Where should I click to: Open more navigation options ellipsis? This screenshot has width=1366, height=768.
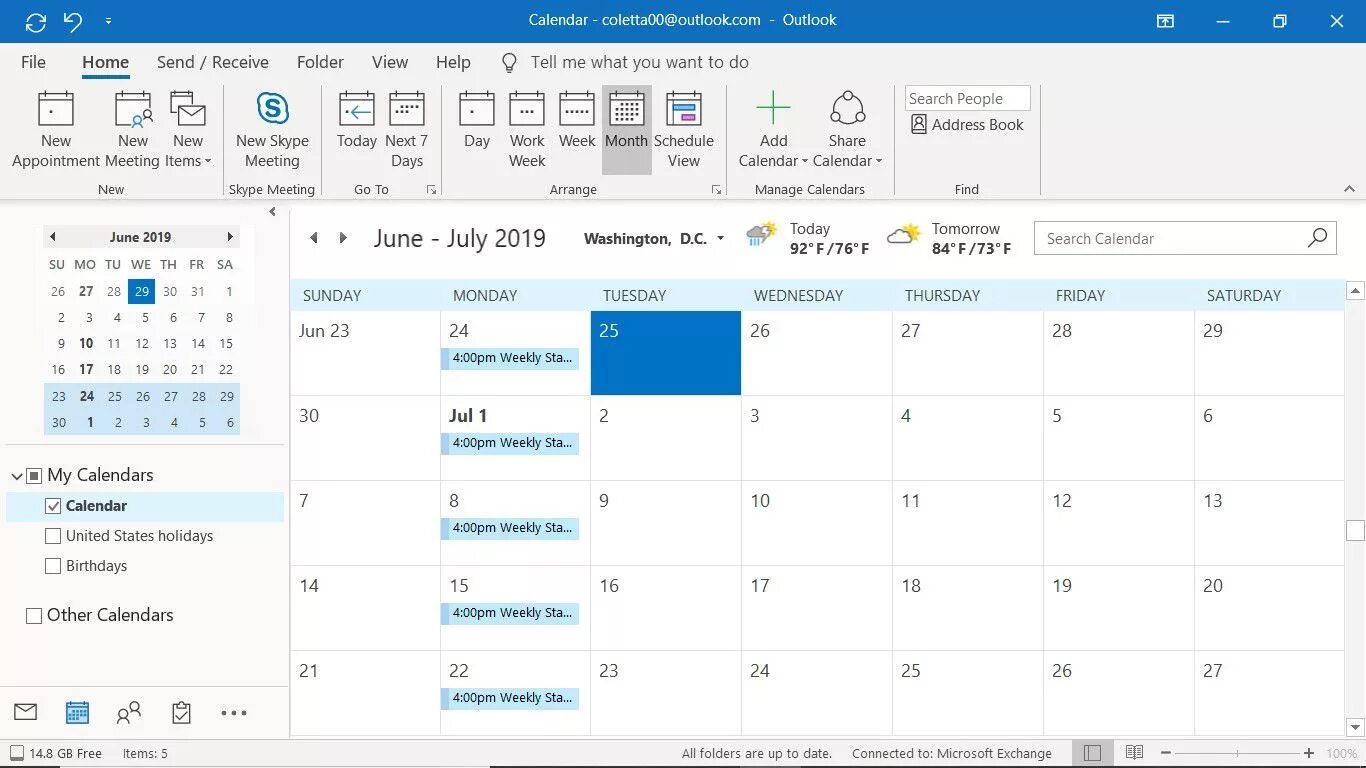click(x=233, y=713)
